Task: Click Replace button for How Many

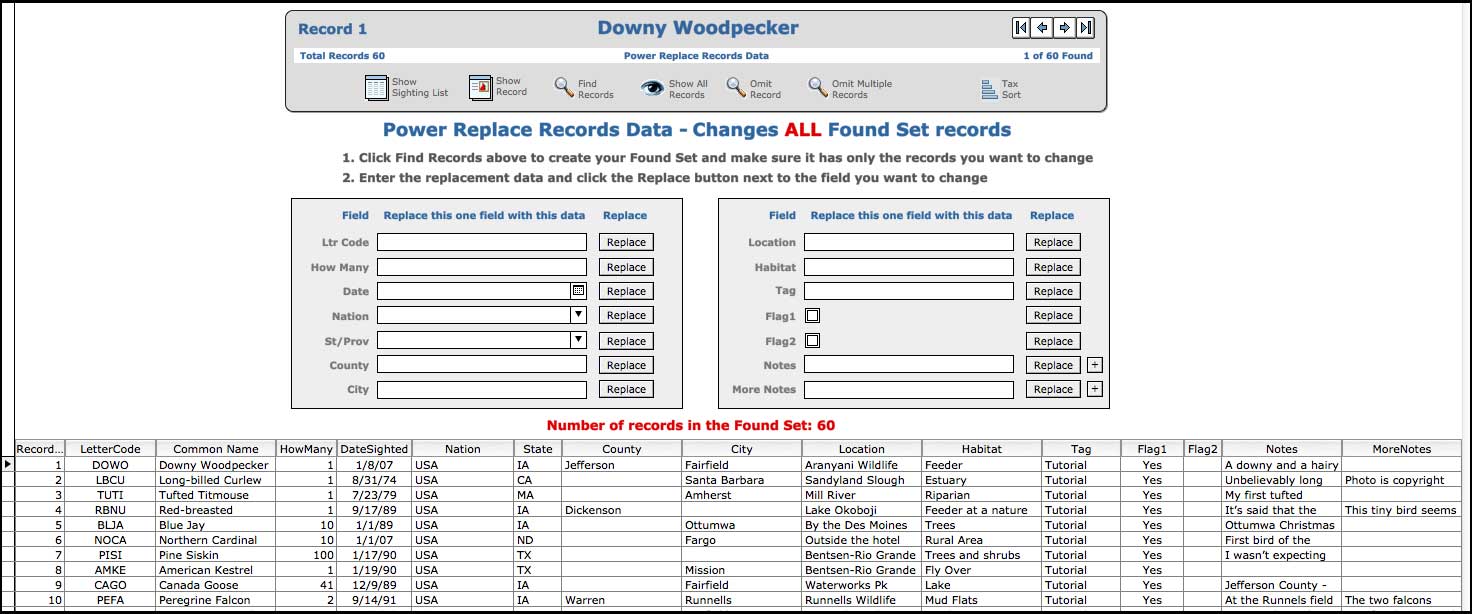Action: (626, 267)
